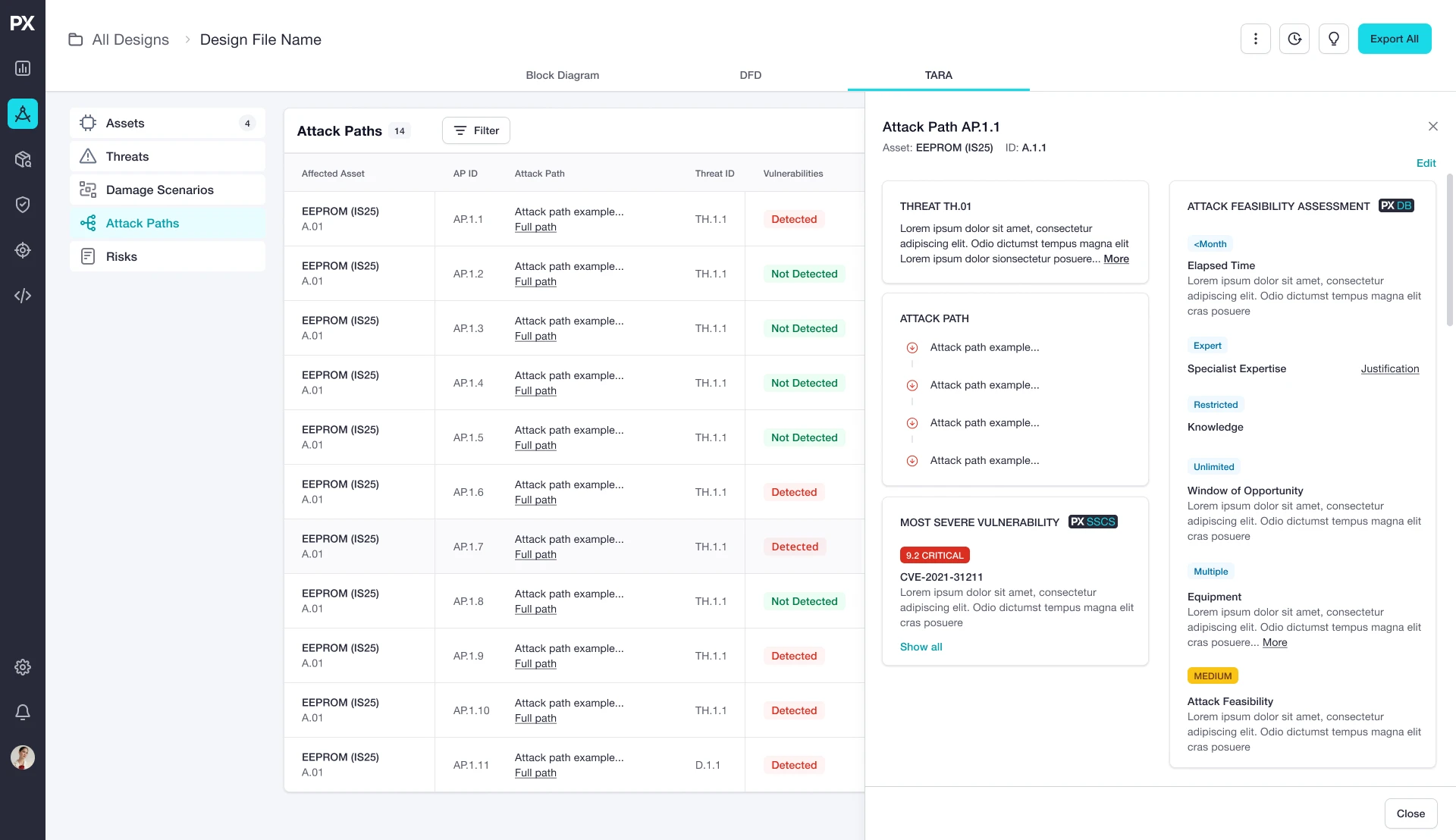The width and height of the screenshot is (1456, 840).
Task: Open the history clock icon button
Action: [1294, 39]
